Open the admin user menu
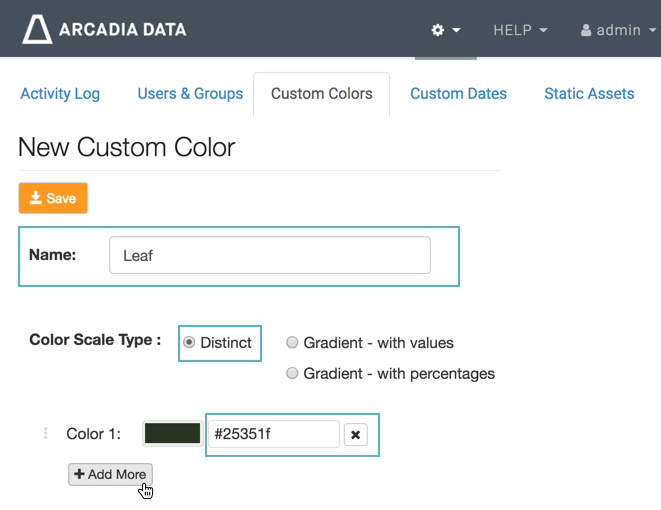Image resolution: width=661 pixels, height=510 pixels. pyautogui.click(x=617, y=30)
